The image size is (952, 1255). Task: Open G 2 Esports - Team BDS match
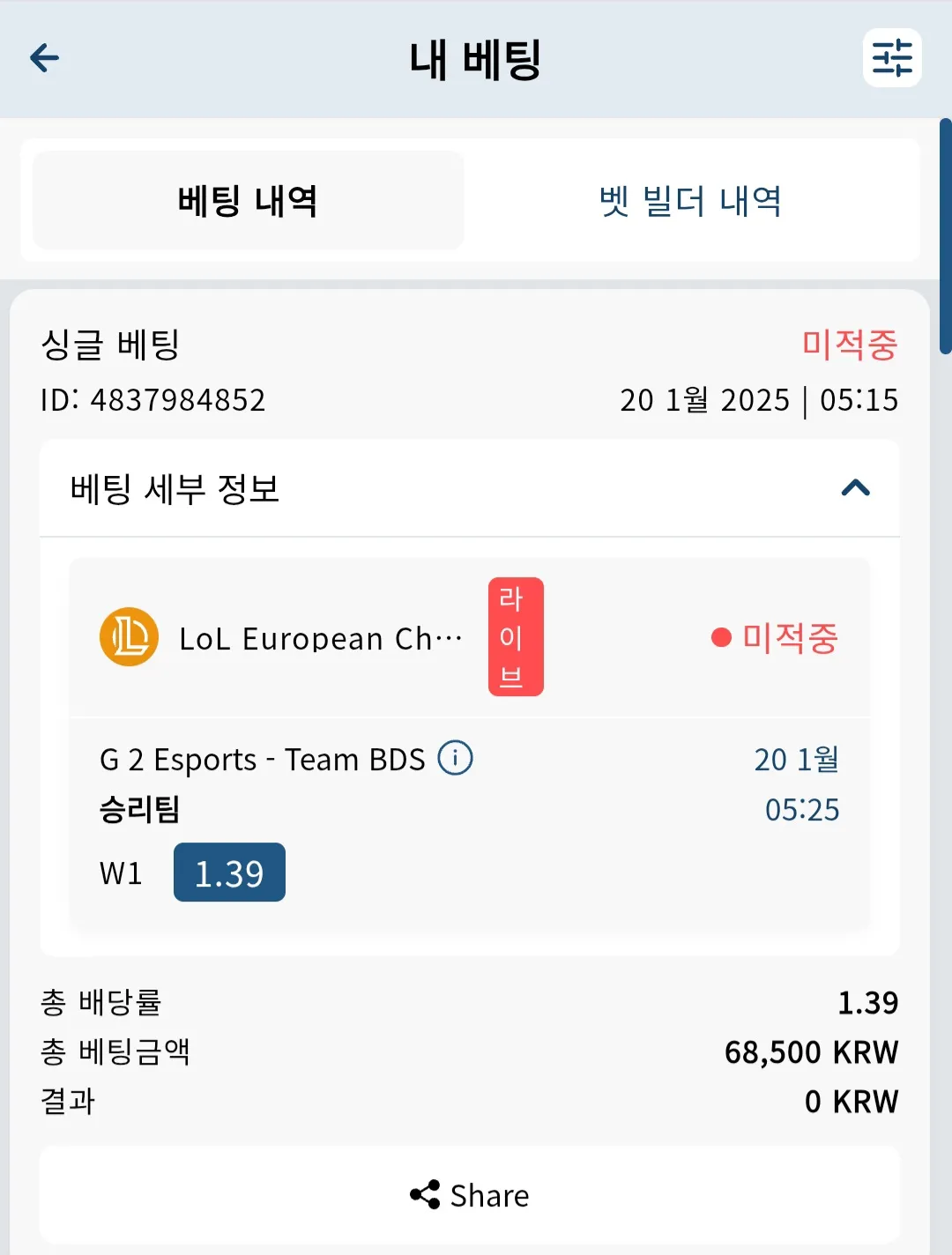point(263,759)
